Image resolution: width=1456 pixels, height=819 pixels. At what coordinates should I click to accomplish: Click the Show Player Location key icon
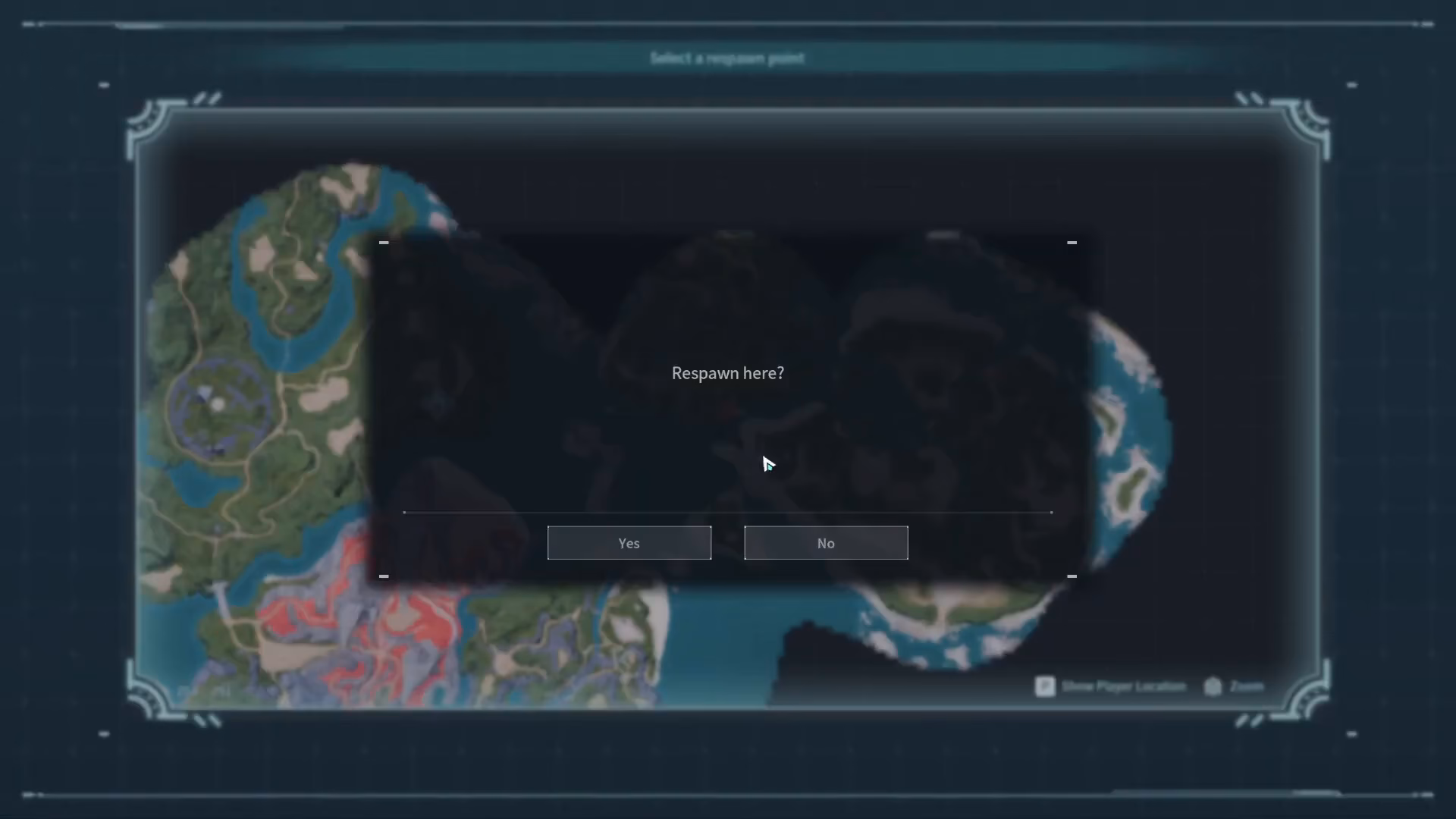click(x=1045, y=686)
